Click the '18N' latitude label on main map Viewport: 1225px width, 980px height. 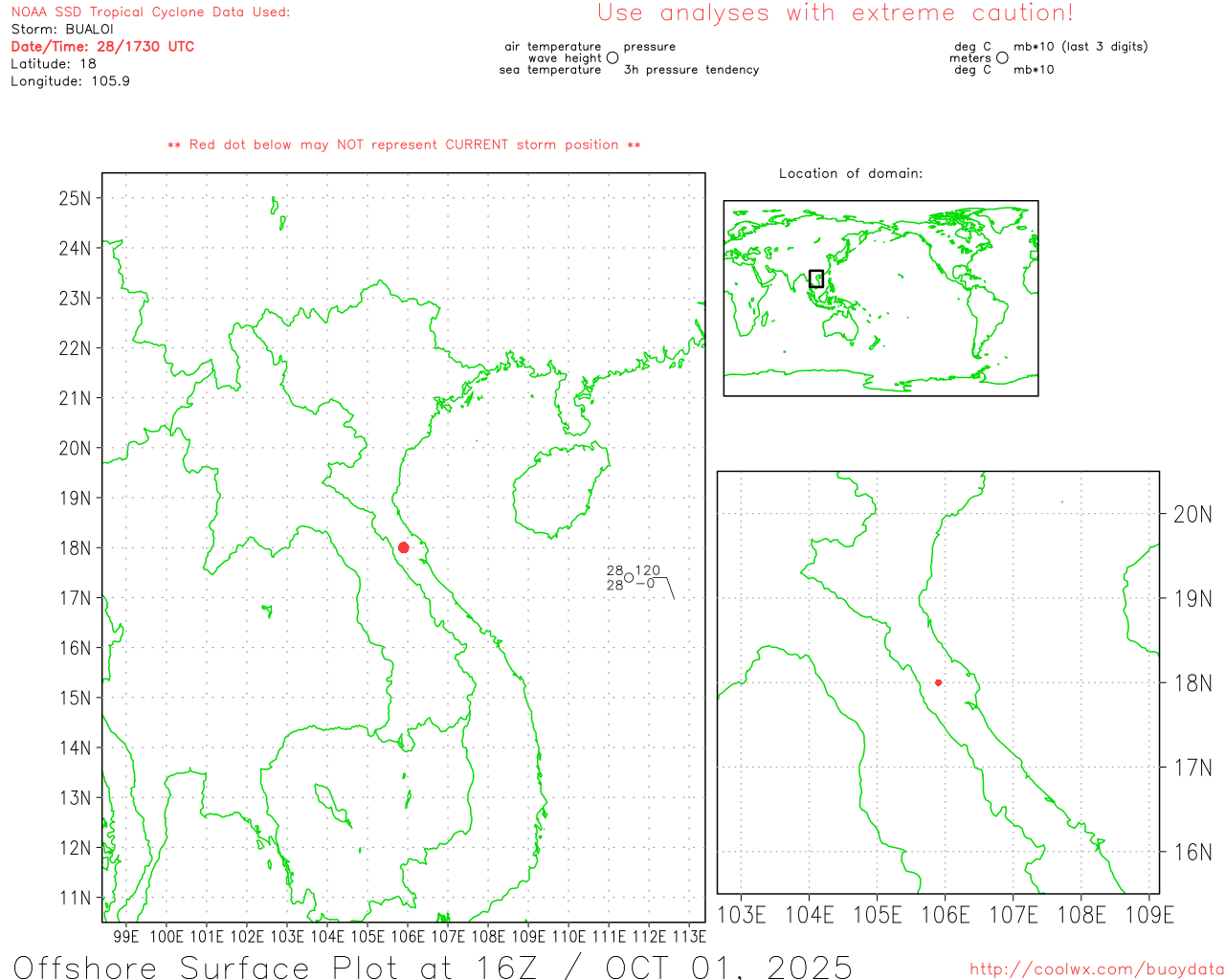pyautogui.click(x=75, y=548)
